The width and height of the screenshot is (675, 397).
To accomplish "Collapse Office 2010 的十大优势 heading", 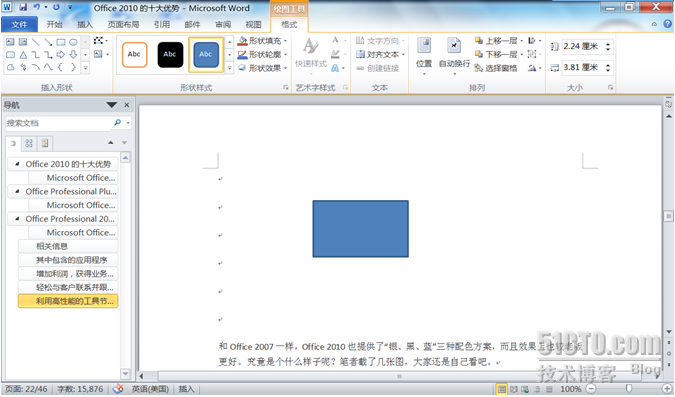I will tap(17, 164).
